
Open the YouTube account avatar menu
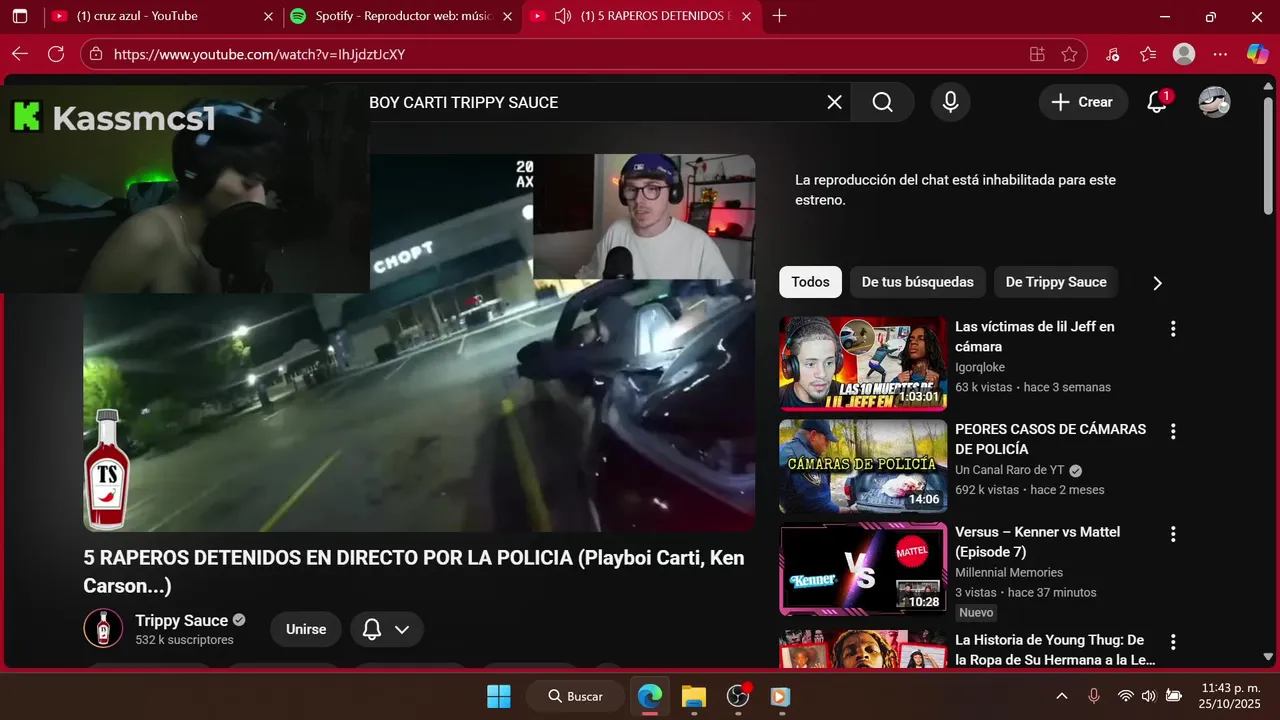click(1214, 102)
